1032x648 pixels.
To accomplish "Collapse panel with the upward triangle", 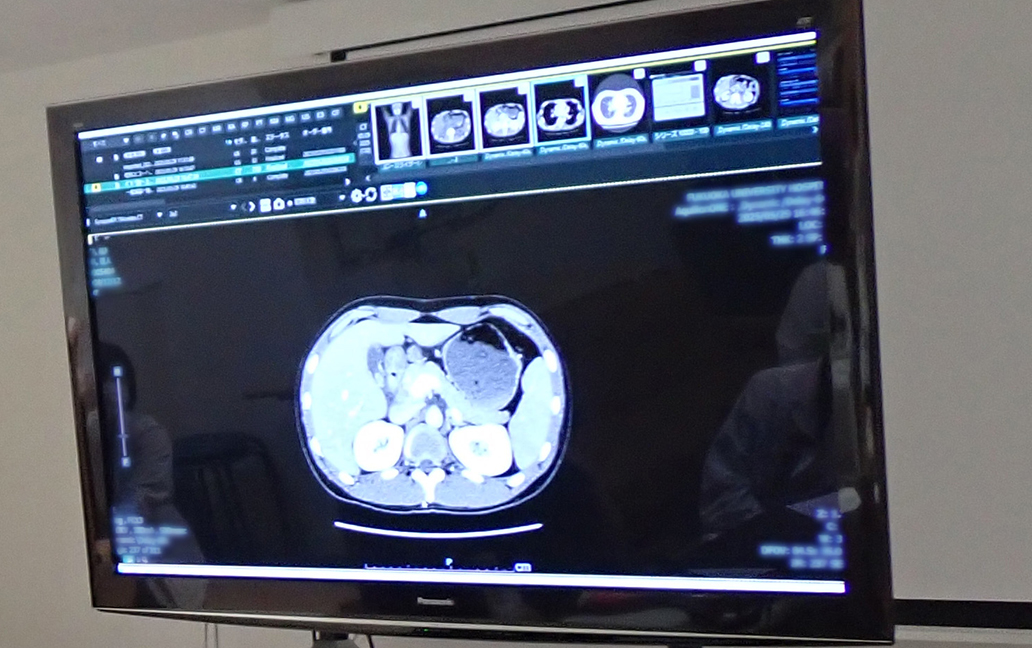I will [x=423, y=213].
